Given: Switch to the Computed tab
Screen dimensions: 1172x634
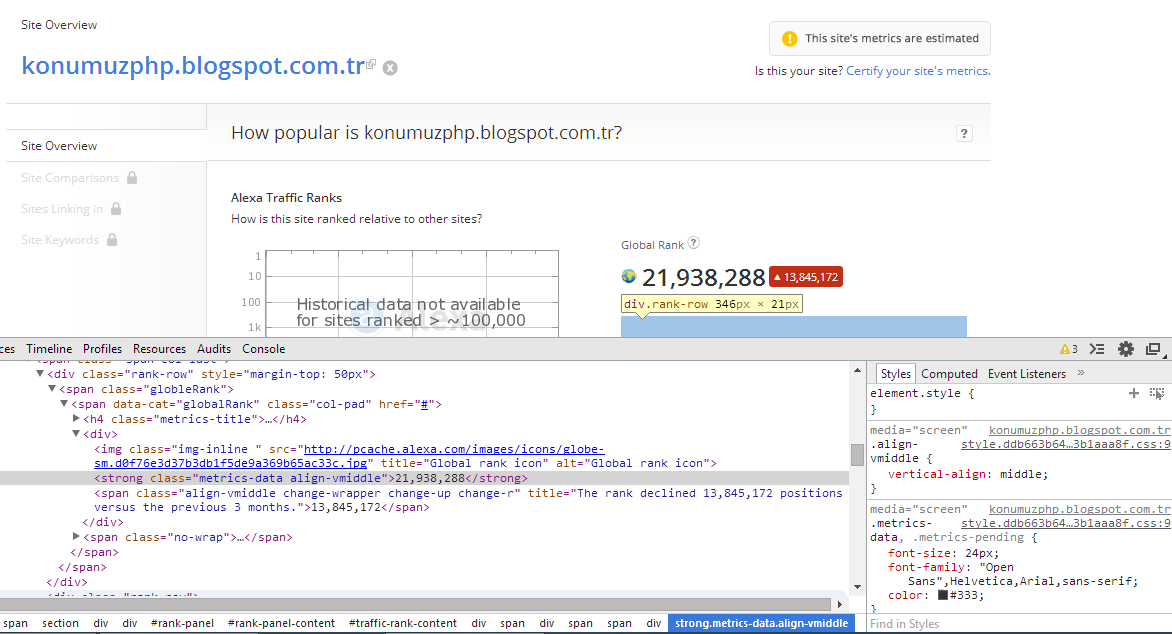Looking at the screenshot, I should (949, 374).
